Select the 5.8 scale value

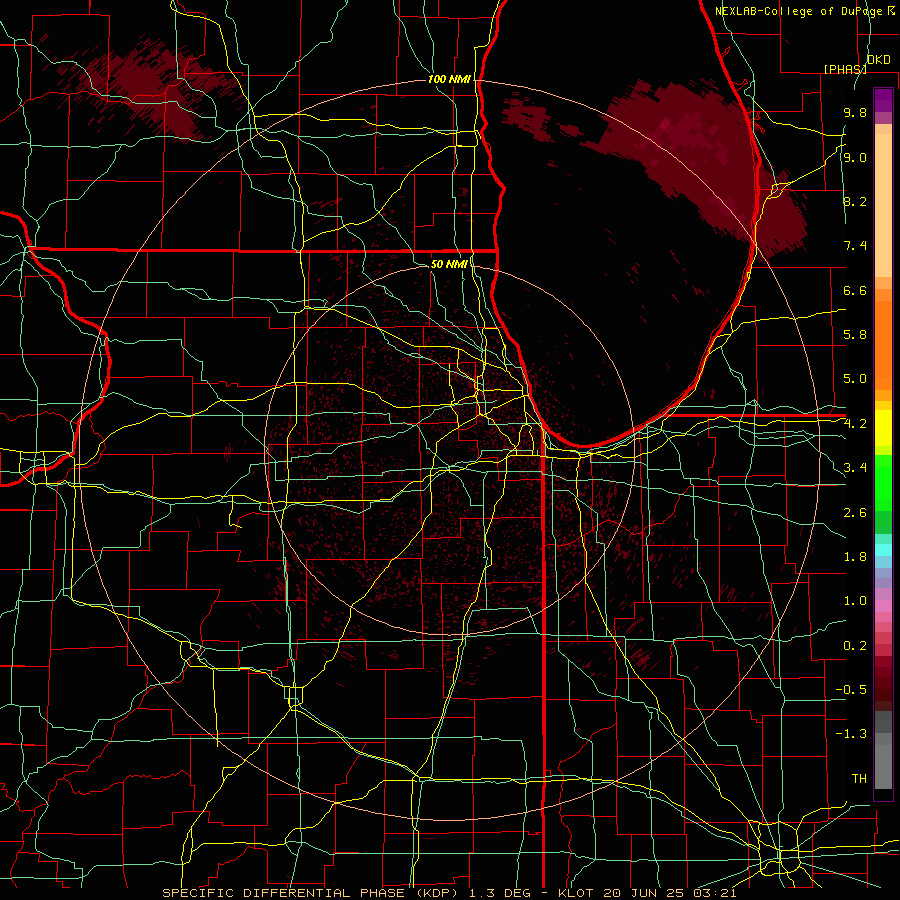coord(855,335)
